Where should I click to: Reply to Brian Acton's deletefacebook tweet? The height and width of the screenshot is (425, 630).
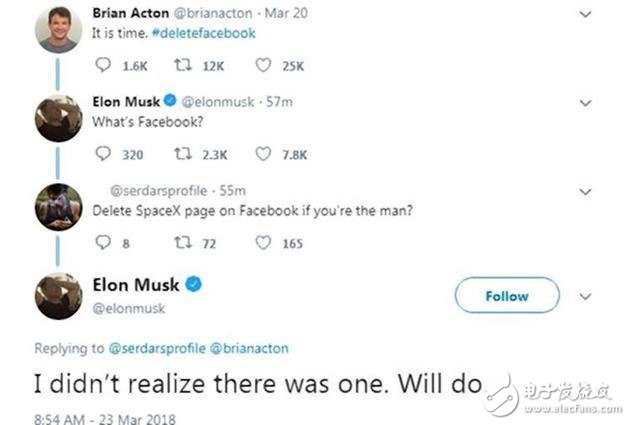pos(104,66)
